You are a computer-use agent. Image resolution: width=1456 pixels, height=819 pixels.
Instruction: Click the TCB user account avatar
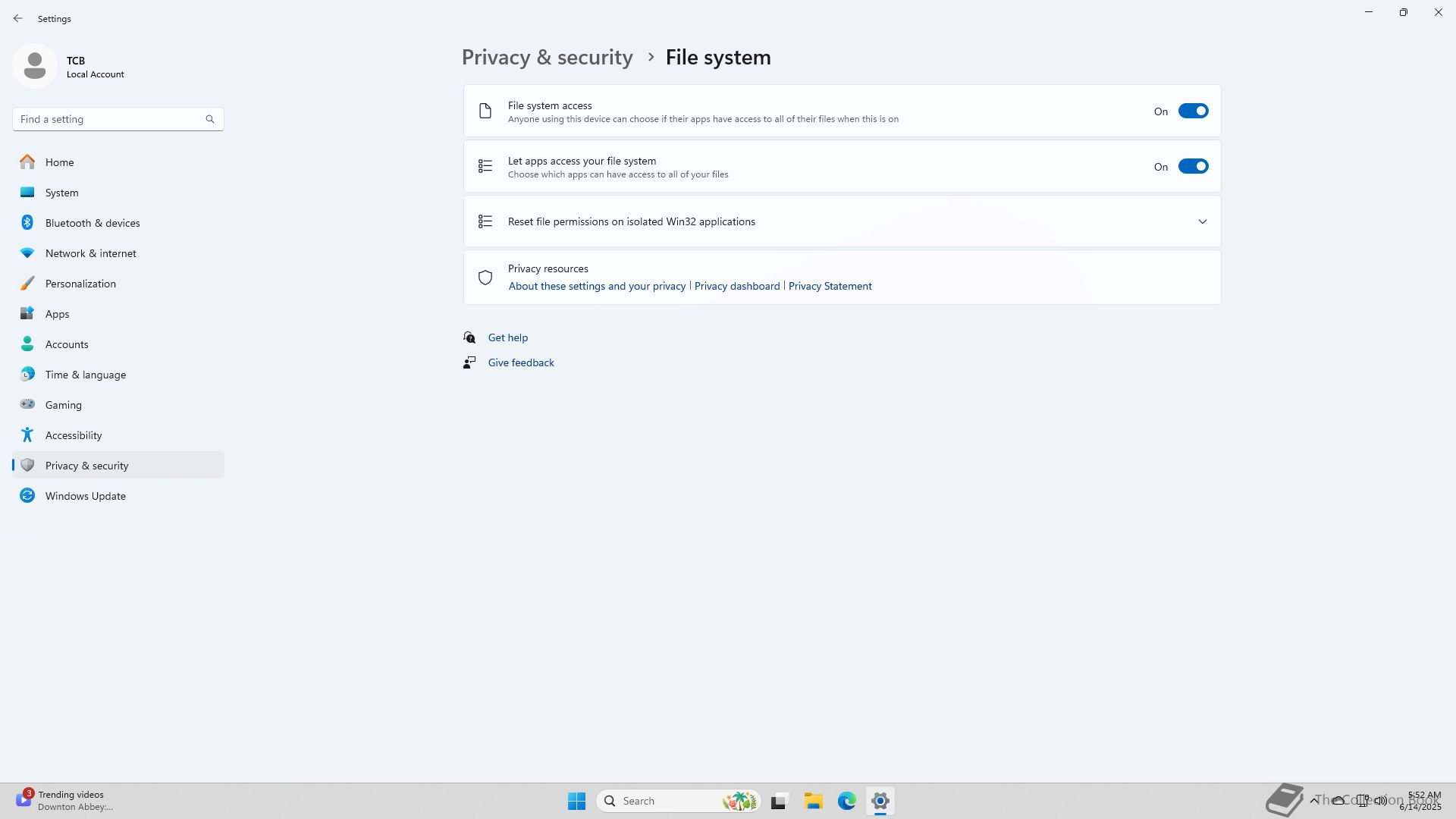pos(35,66)
